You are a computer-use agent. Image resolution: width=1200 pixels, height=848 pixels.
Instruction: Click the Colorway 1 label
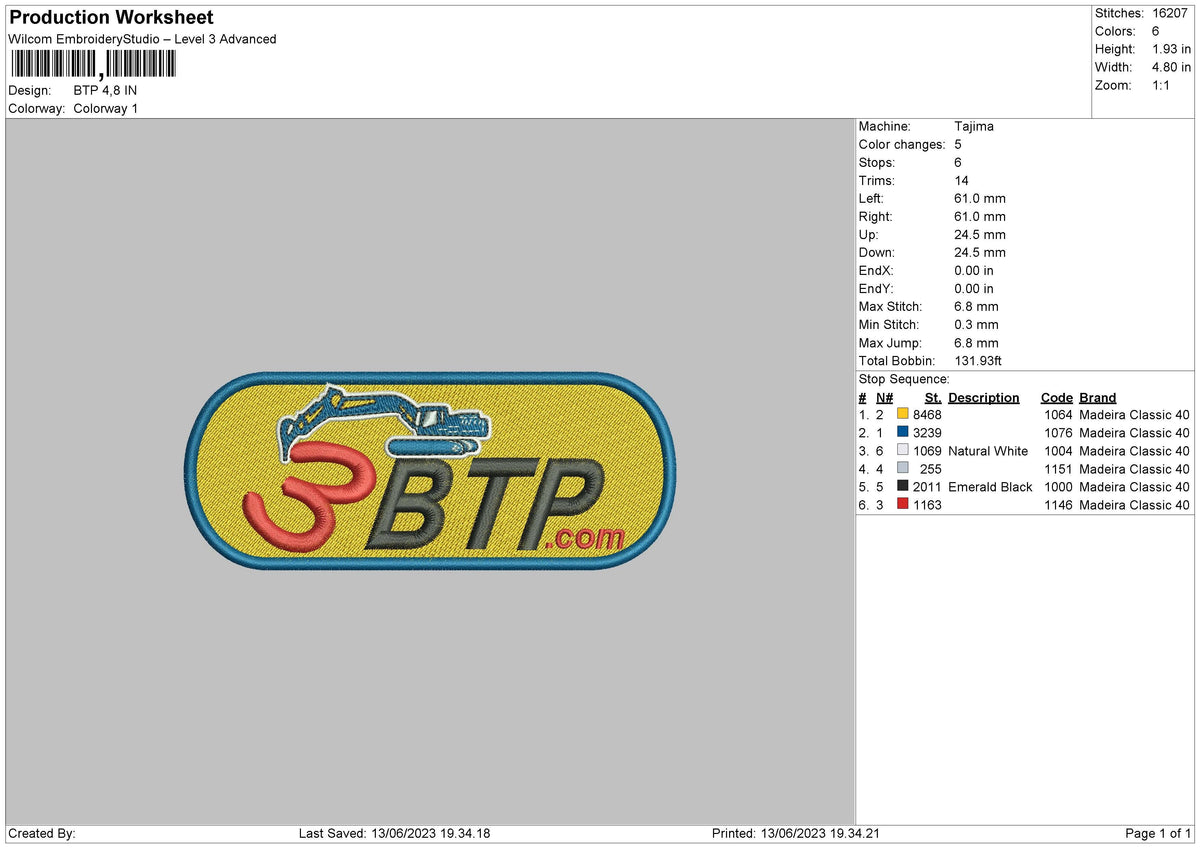point(105,108)
